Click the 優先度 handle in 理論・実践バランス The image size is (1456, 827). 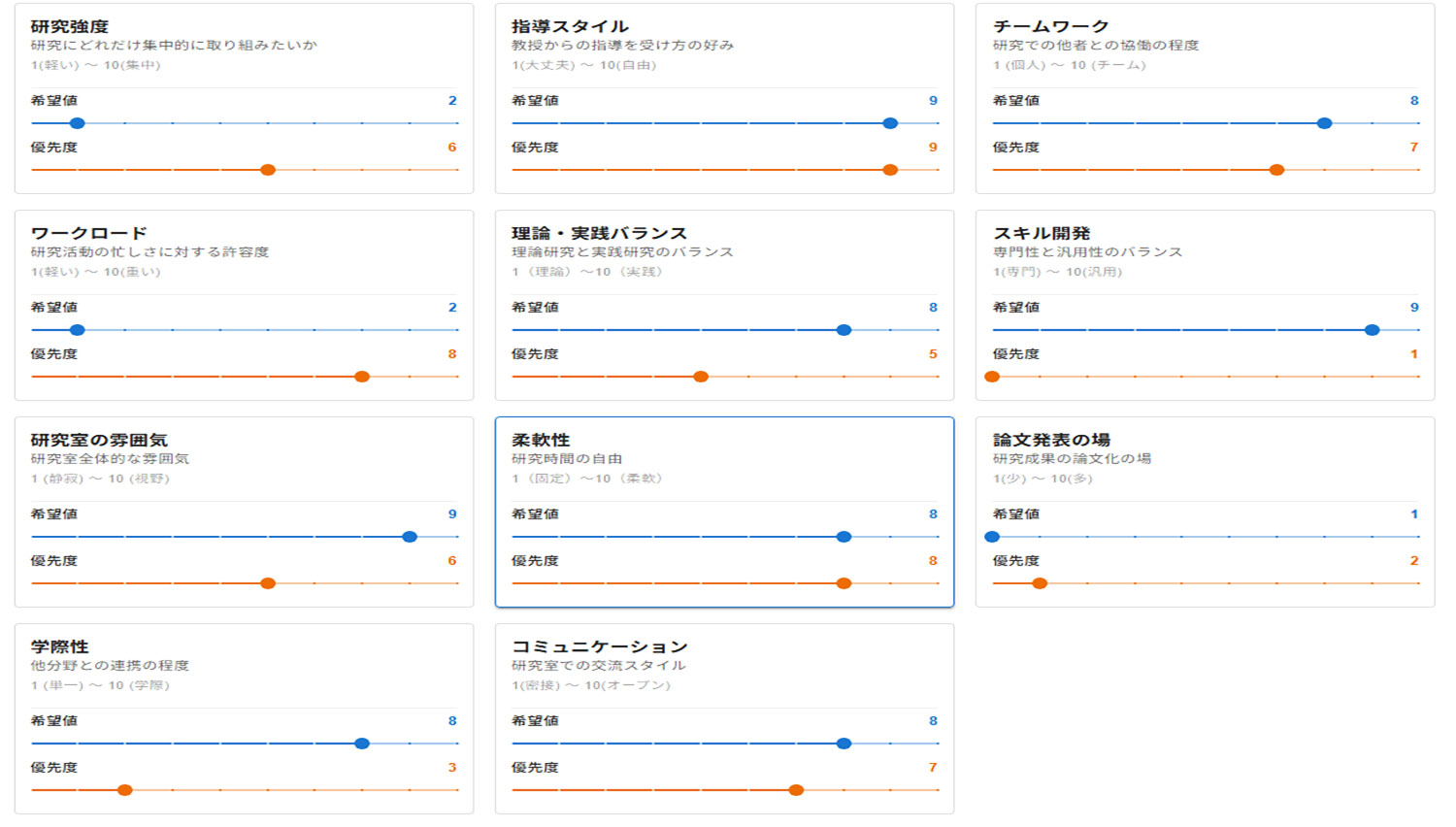pos(701,377)
